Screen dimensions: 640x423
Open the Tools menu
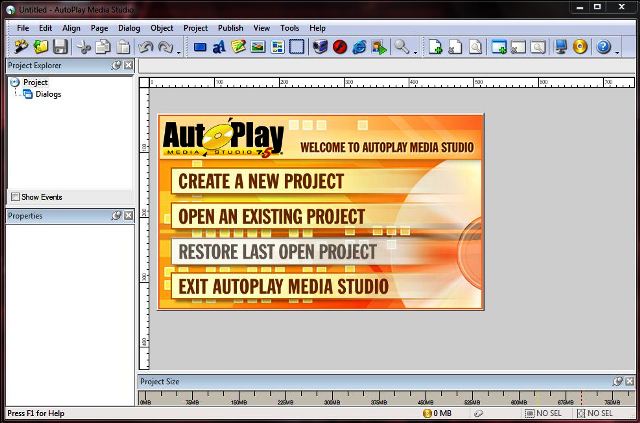289,28
